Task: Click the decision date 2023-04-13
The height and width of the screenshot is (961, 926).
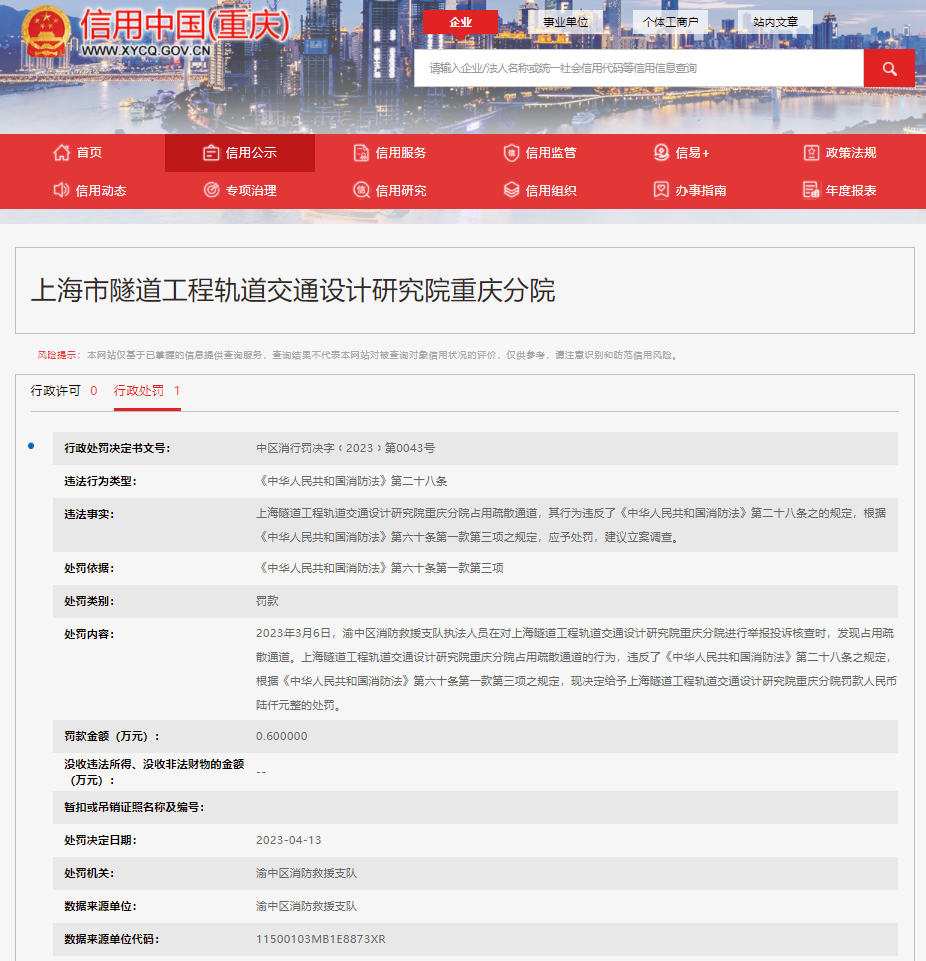Action: [x=289, y=840]
